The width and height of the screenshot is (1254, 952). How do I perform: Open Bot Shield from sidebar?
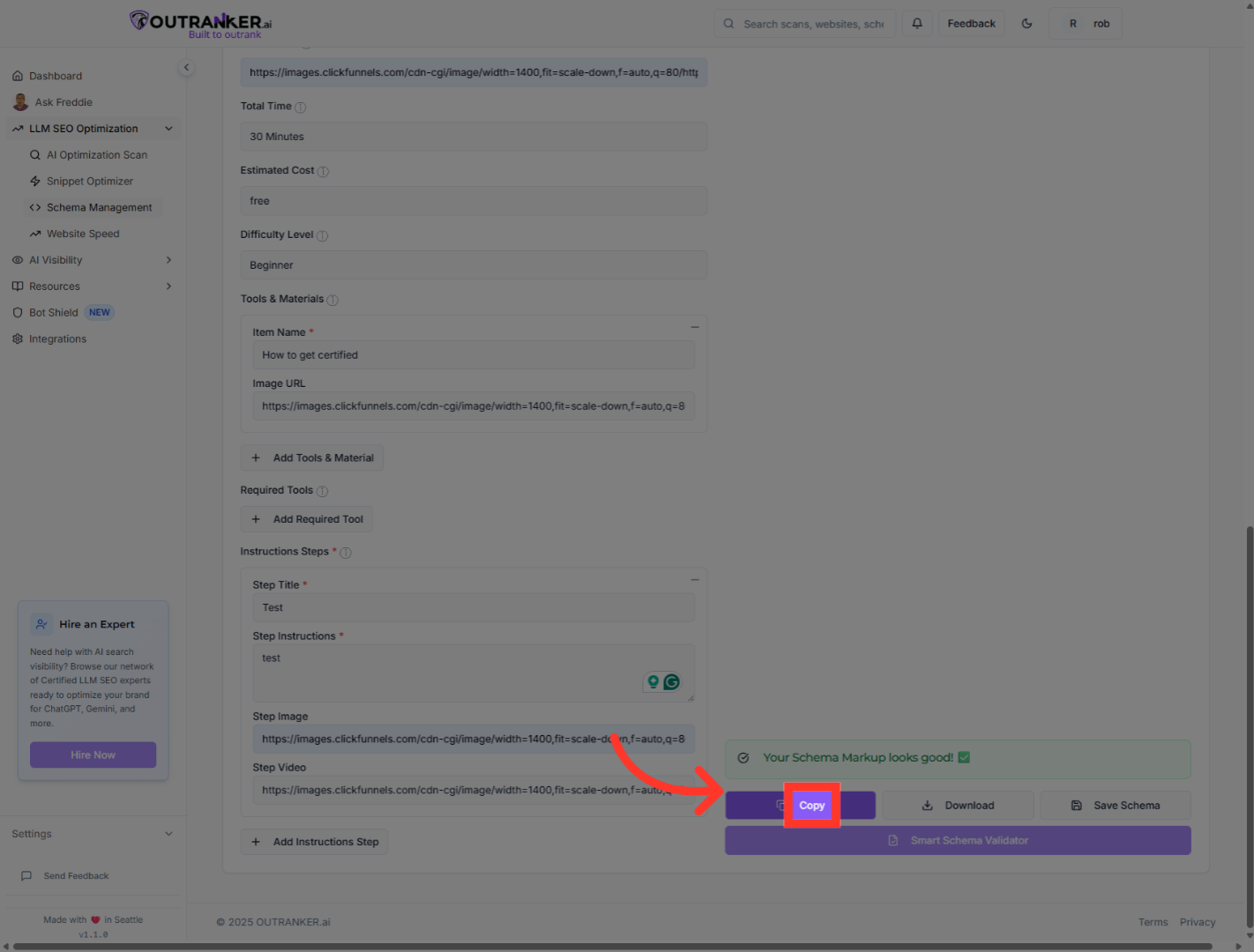[54, 313]
